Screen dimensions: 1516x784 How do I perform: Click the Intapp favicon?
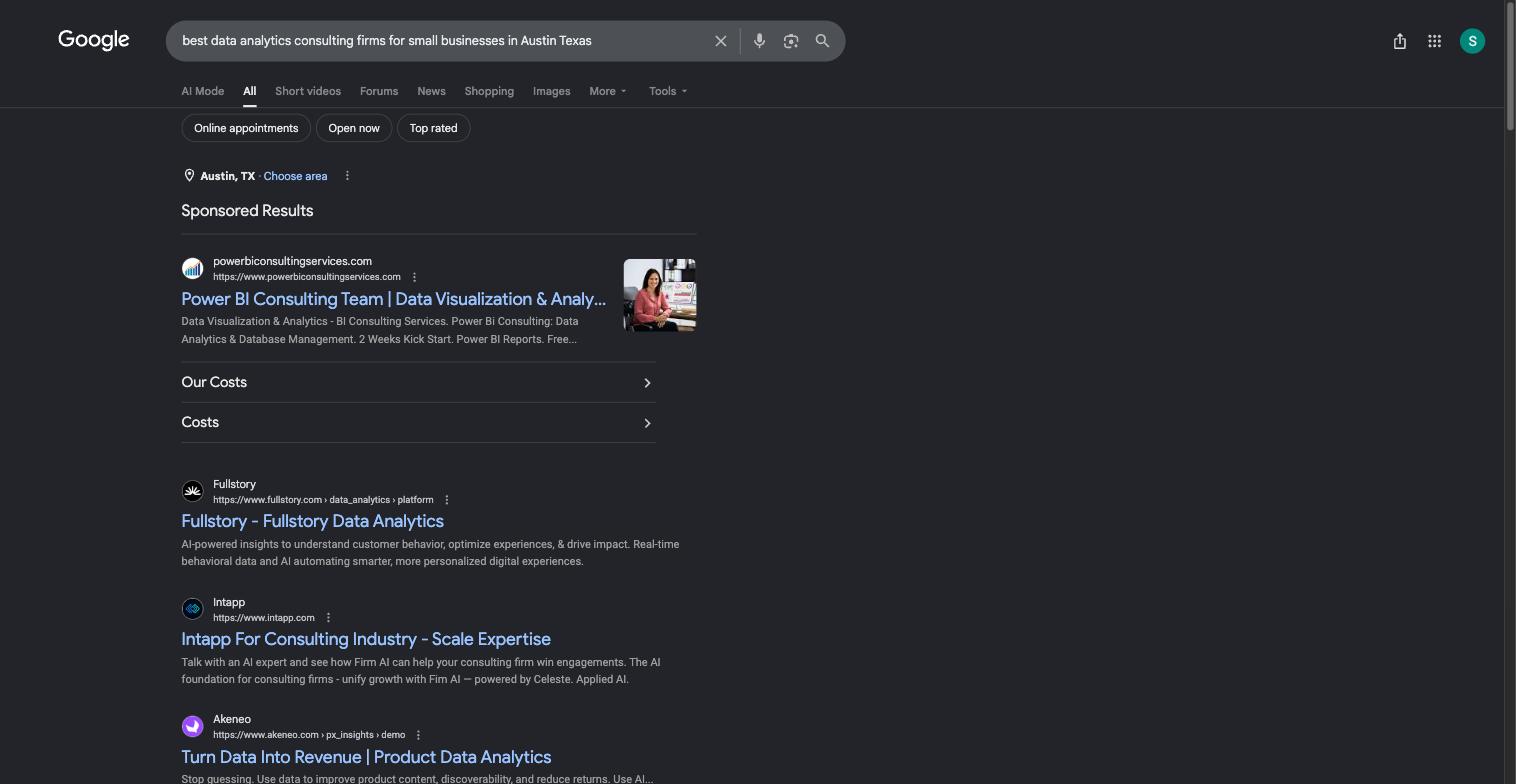pyautogui.click(x=192, y=609)
